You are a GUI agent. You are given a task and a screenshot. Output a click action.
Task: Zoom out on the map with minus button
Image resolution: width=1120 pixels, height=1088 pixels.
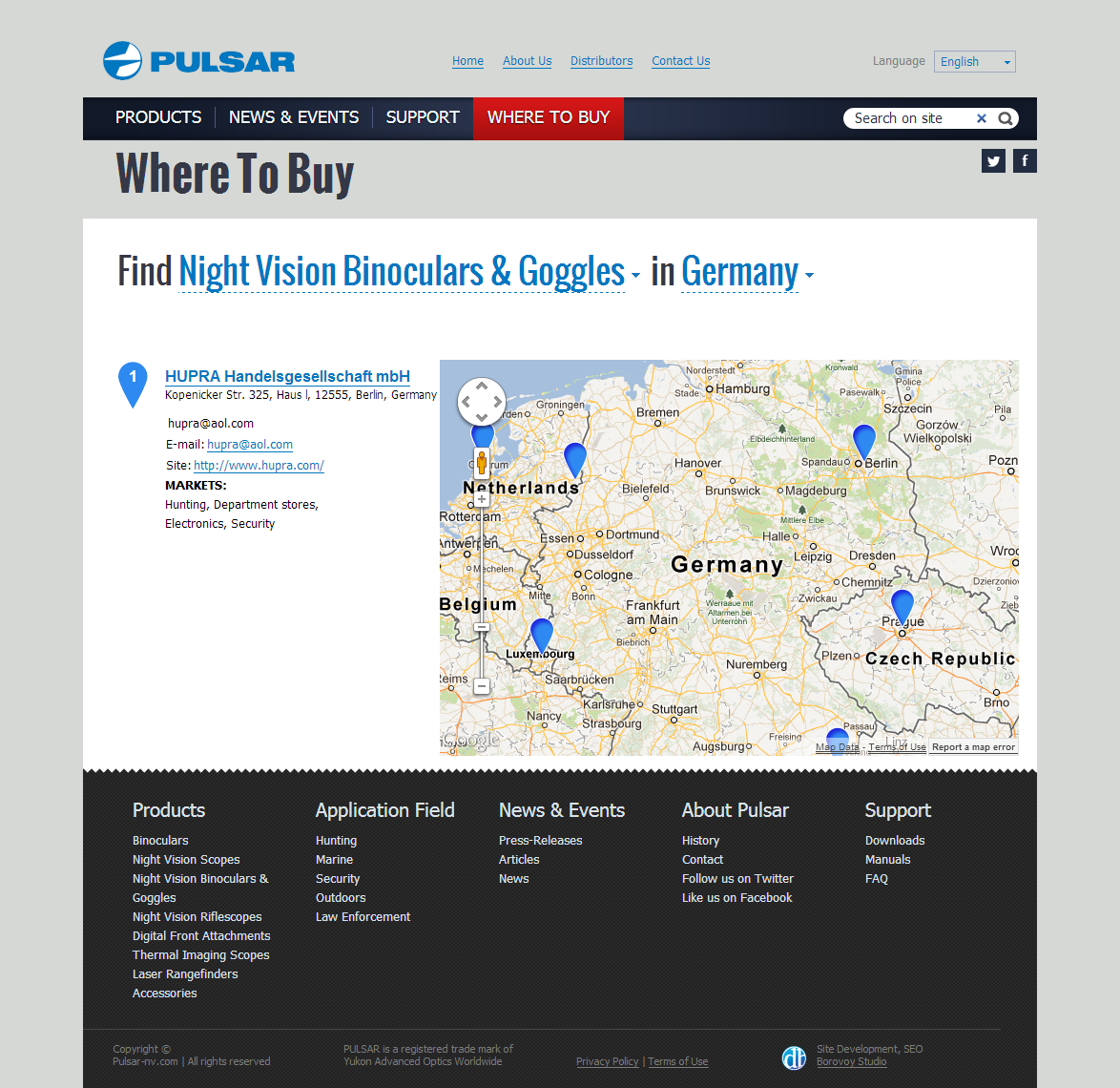pos(482,686)
